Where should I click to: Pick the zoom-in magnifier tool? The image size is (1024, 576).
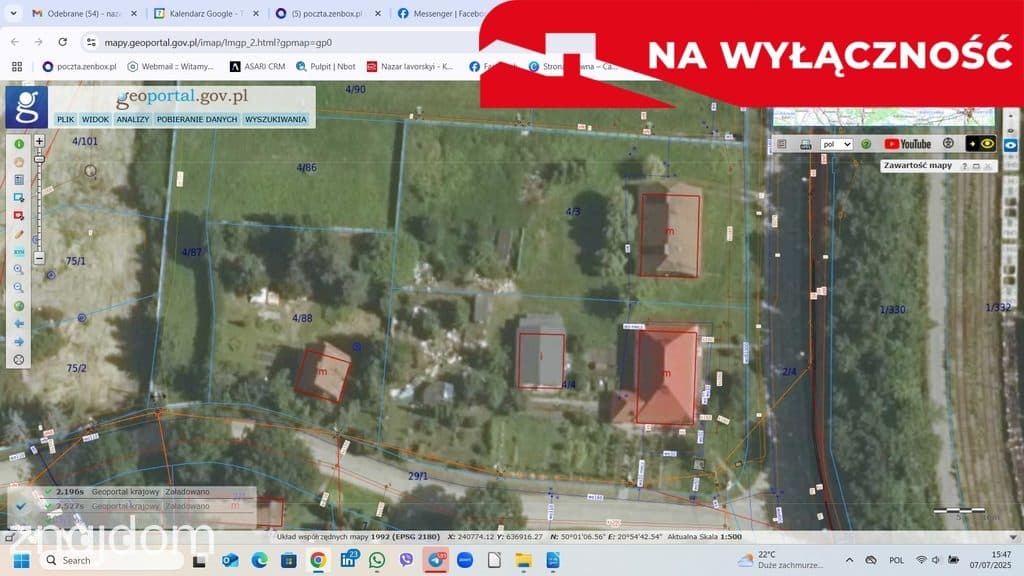tap(19, 269)
